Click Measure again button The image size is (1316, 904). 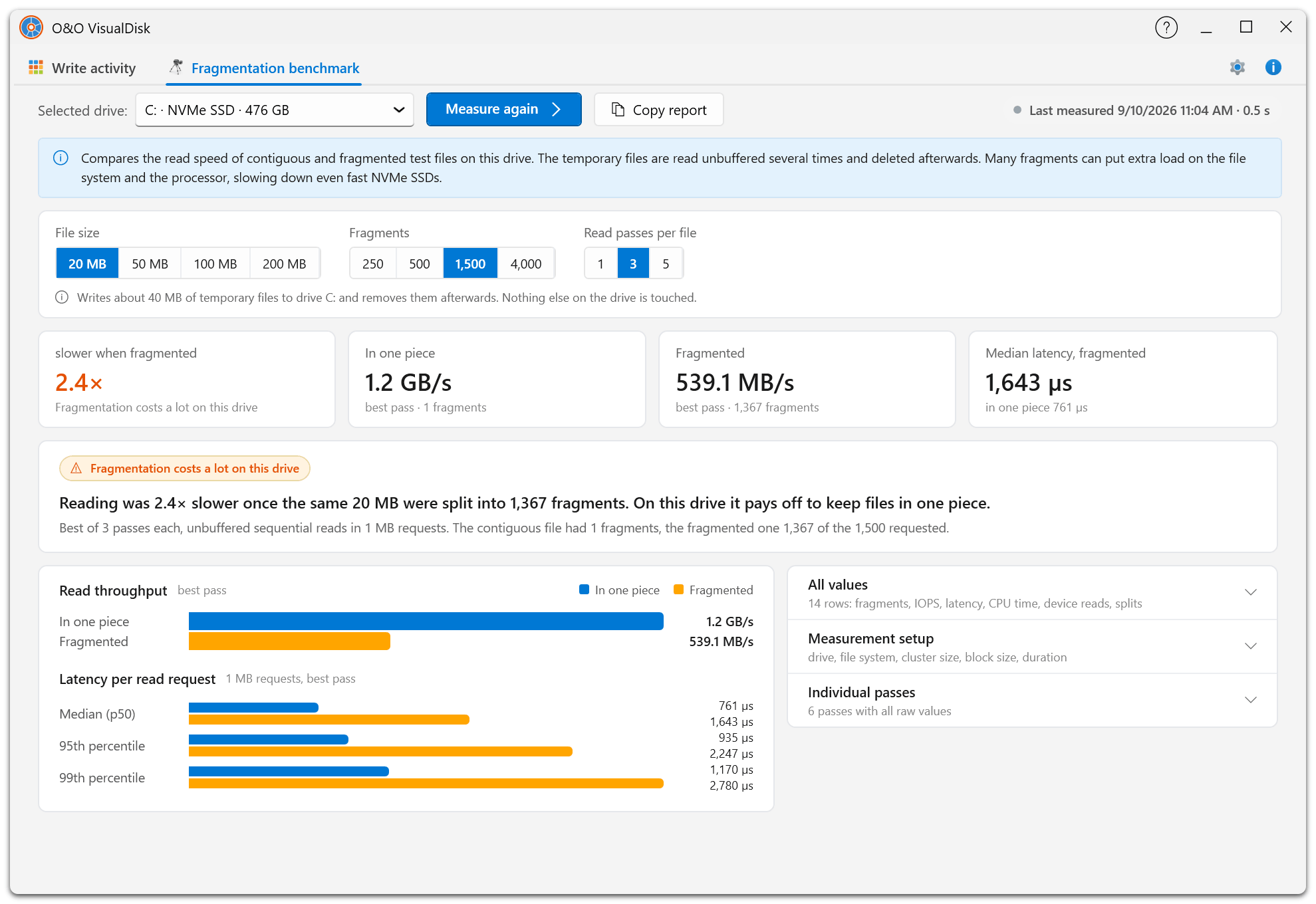point(503,109)
